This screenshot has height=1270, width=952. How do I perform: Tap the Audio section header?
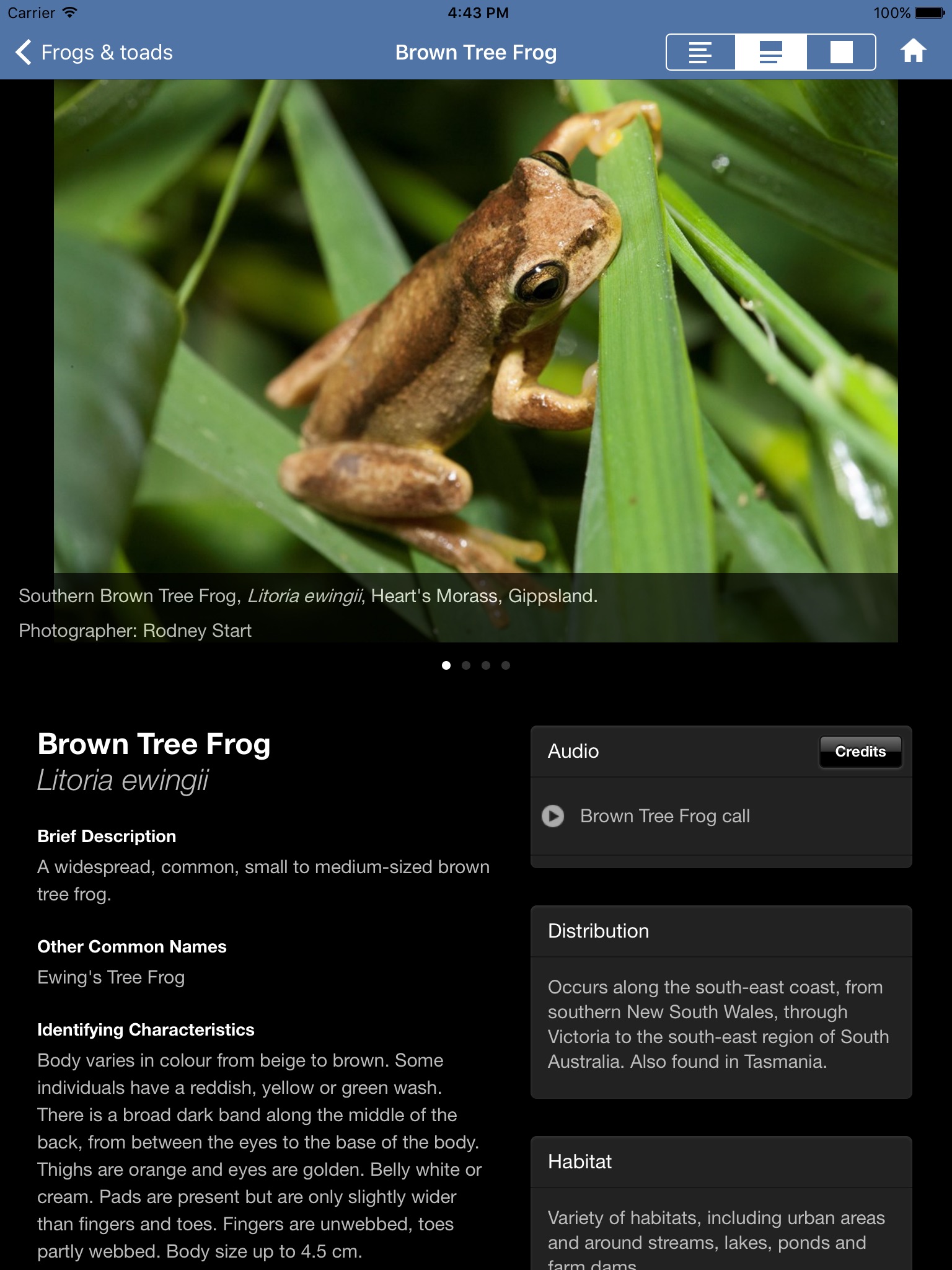coord(573,752)
